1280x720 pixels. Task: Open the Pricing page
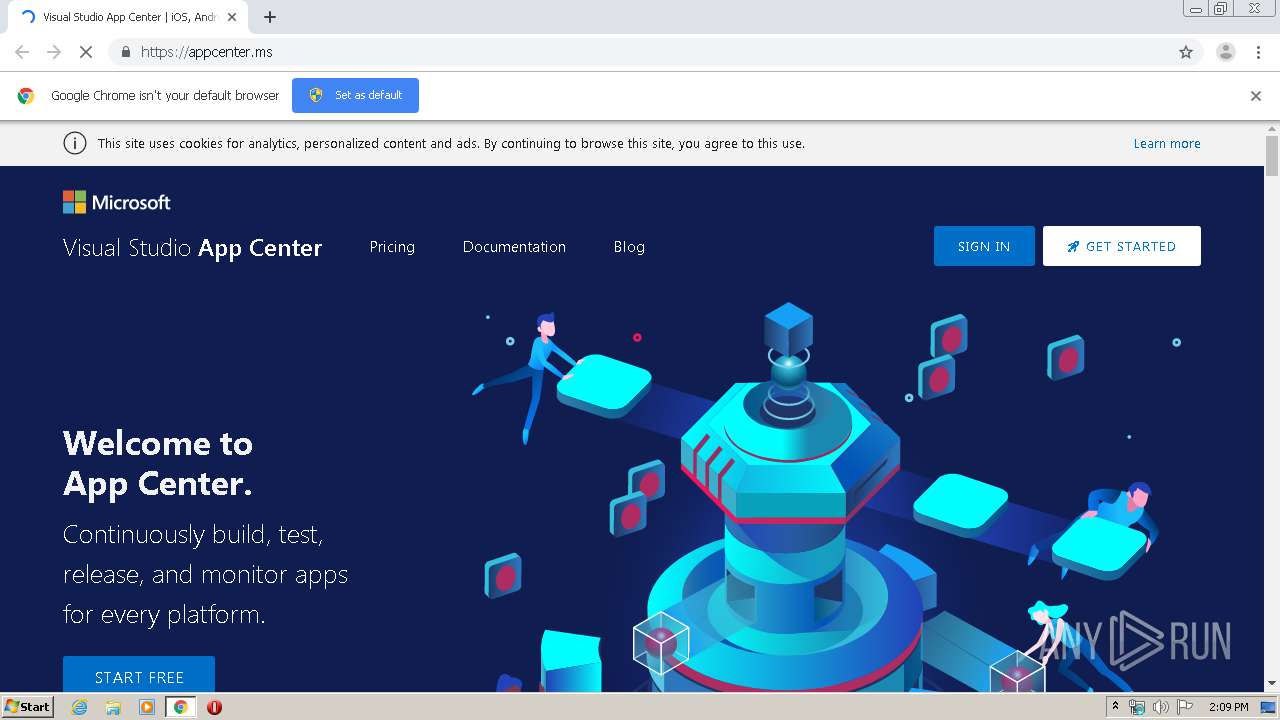coord(392,247)
